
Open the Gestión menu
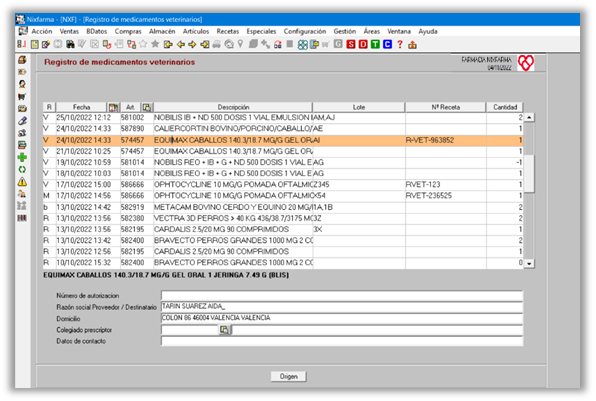coord(345,32)
